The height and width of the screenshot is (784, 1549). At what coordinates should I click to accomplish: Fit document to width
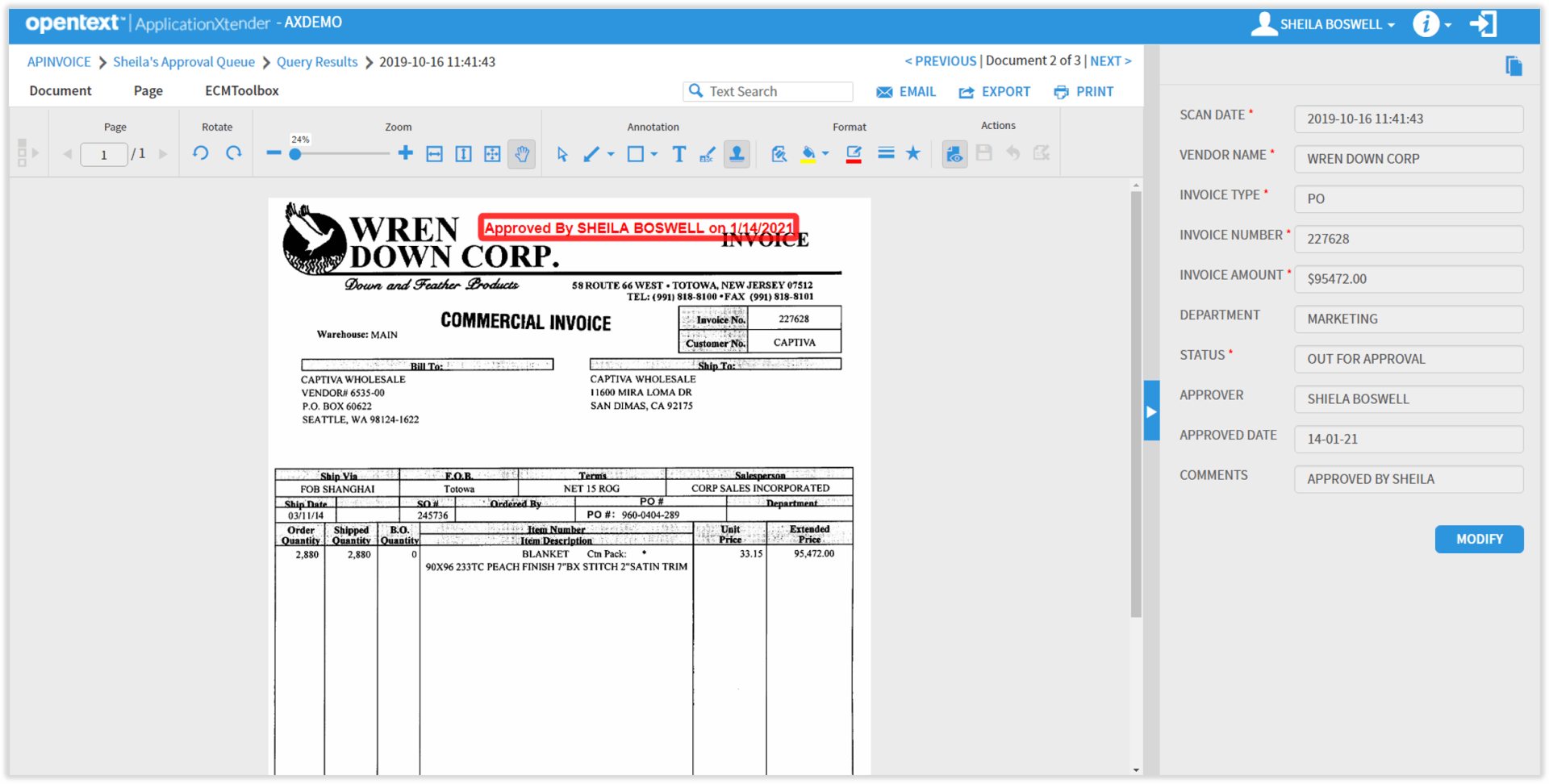click(434, 154)
